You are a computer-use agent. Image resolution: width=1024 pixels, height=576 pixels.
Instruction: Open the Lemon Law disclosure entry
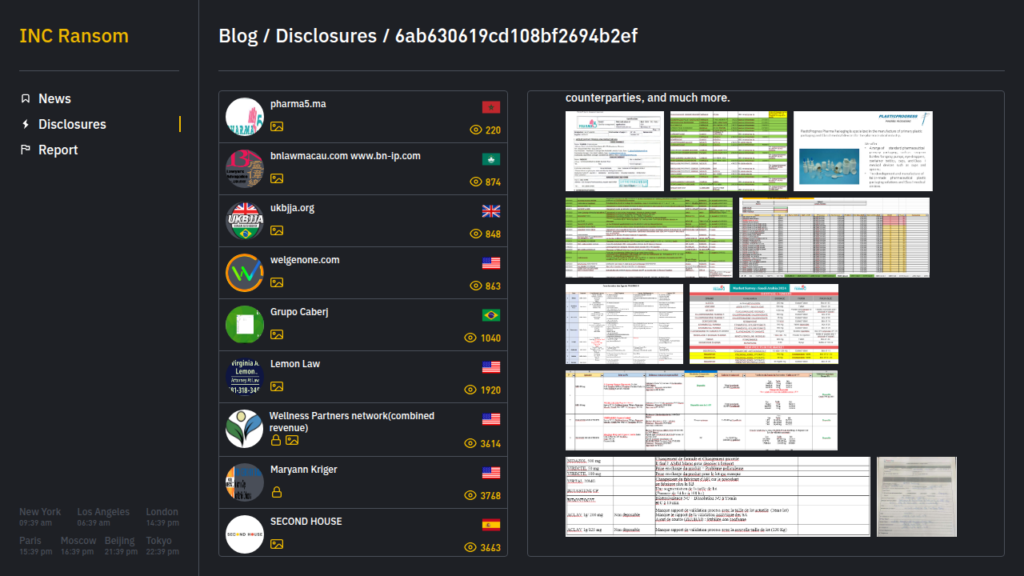[x=363, y=377]
